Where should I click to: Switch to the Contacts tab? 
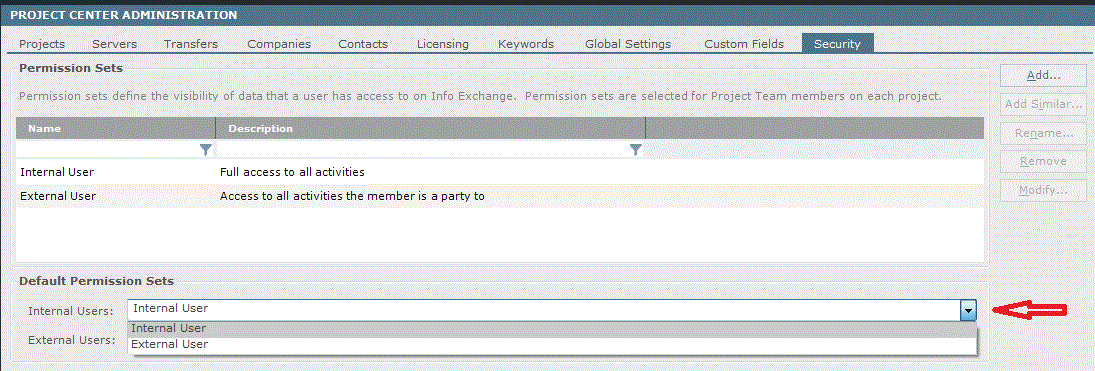[x=363, y=44]
